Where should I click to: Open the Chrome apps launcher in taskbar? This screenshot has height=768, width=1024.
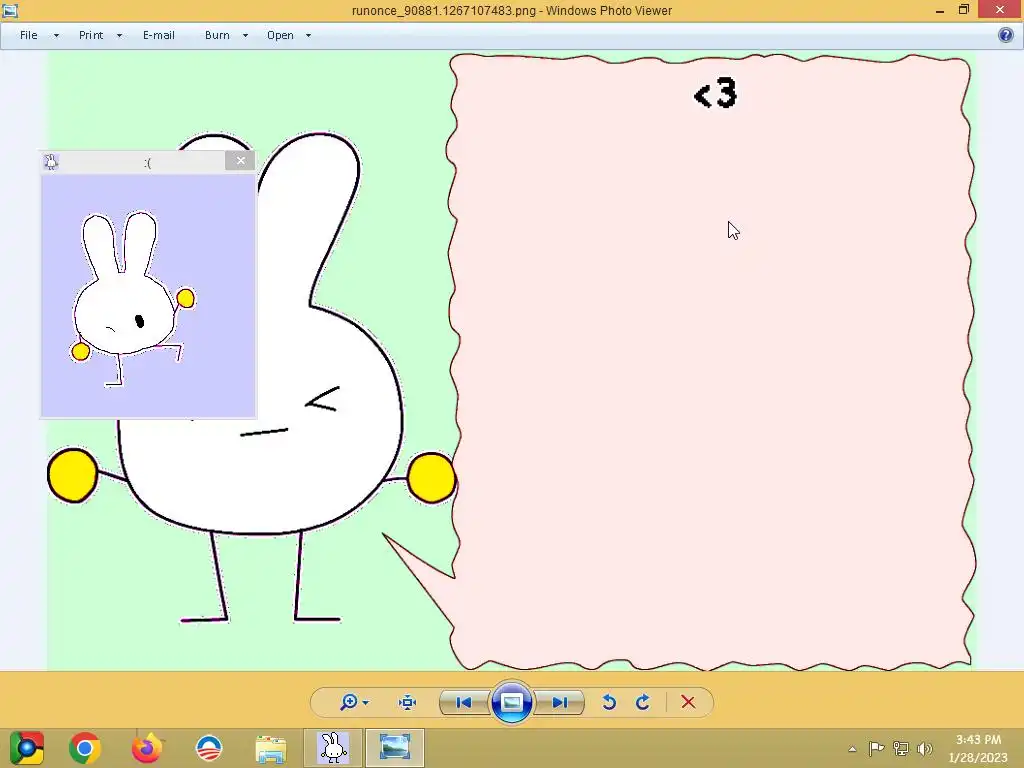click(27, 748)
